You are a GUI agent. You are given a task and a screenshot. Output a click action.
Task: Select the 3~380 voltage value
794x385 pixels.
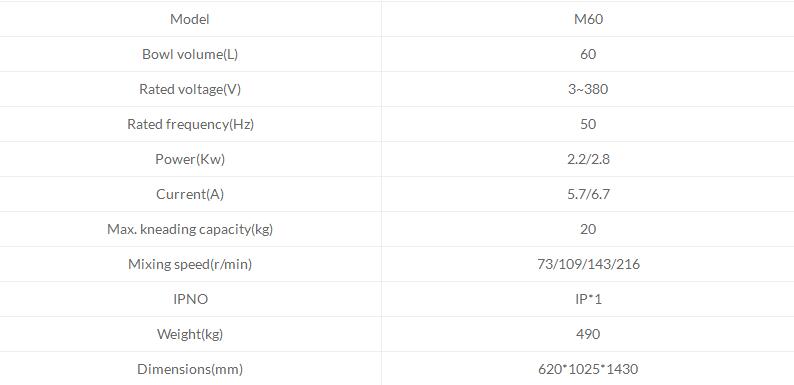tap(588, 89)
